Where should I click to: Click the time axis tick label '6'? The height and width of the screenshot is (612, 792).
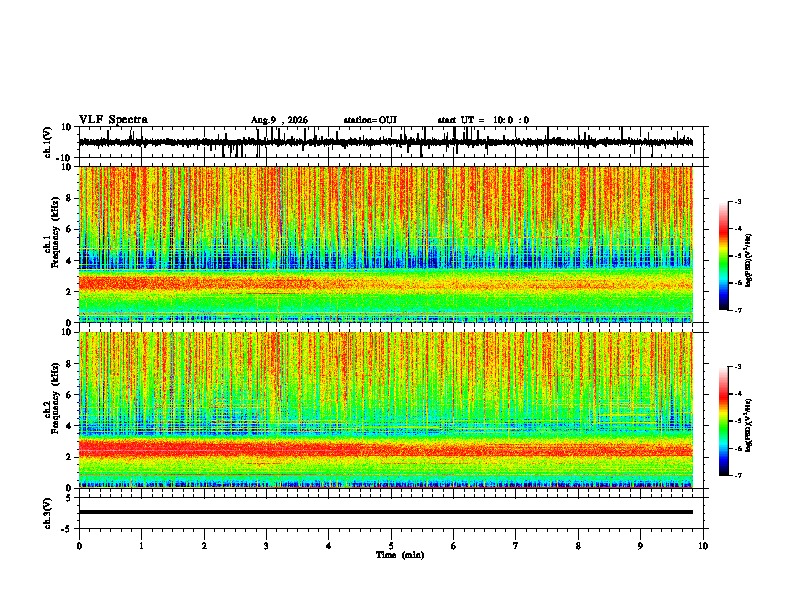point(454,546)
